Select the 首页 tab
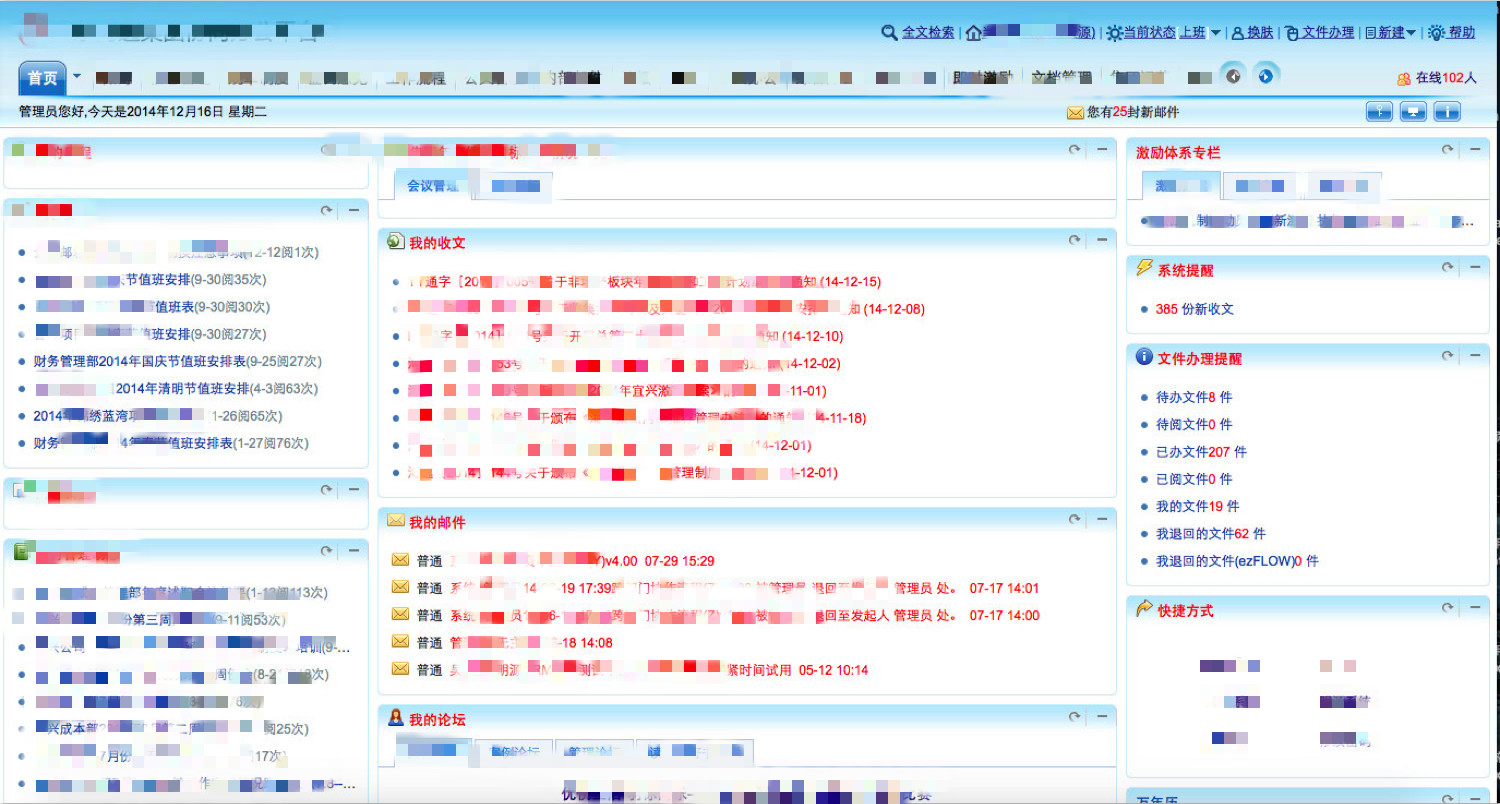 pos(42,78)
